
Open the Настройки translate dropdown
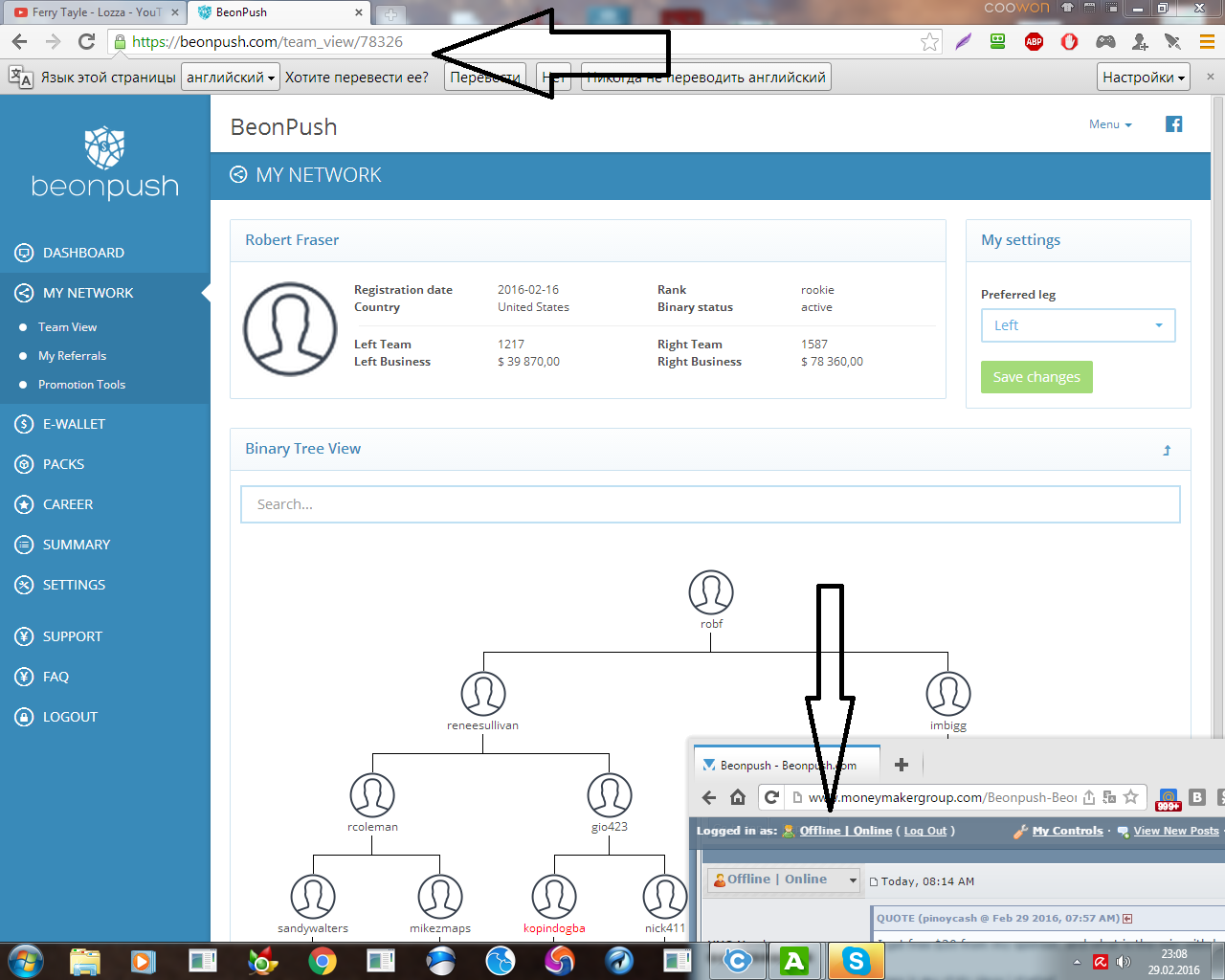pyautogui.click(x=1144, y=78)
